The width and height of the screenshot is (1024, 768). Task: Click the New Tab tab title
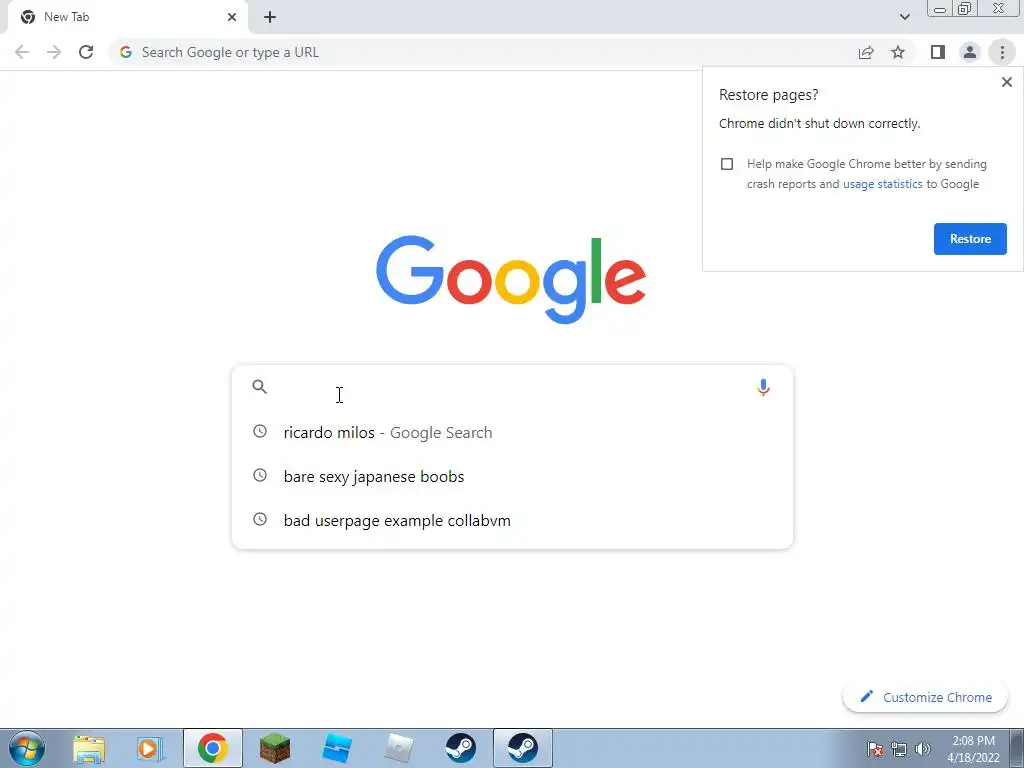pyautogui.click(x=66, y=17)
